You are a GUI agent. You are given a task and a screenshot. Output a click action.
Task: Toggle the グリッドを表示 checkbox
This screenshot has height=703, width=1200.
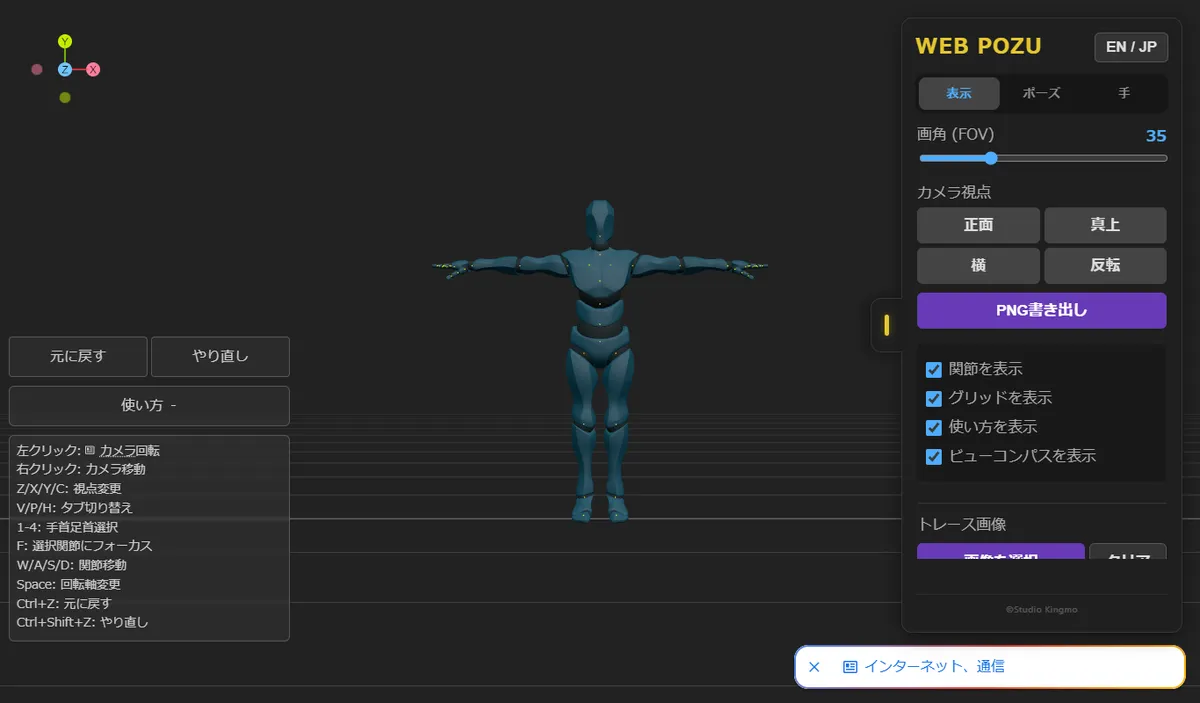(934, 399)
